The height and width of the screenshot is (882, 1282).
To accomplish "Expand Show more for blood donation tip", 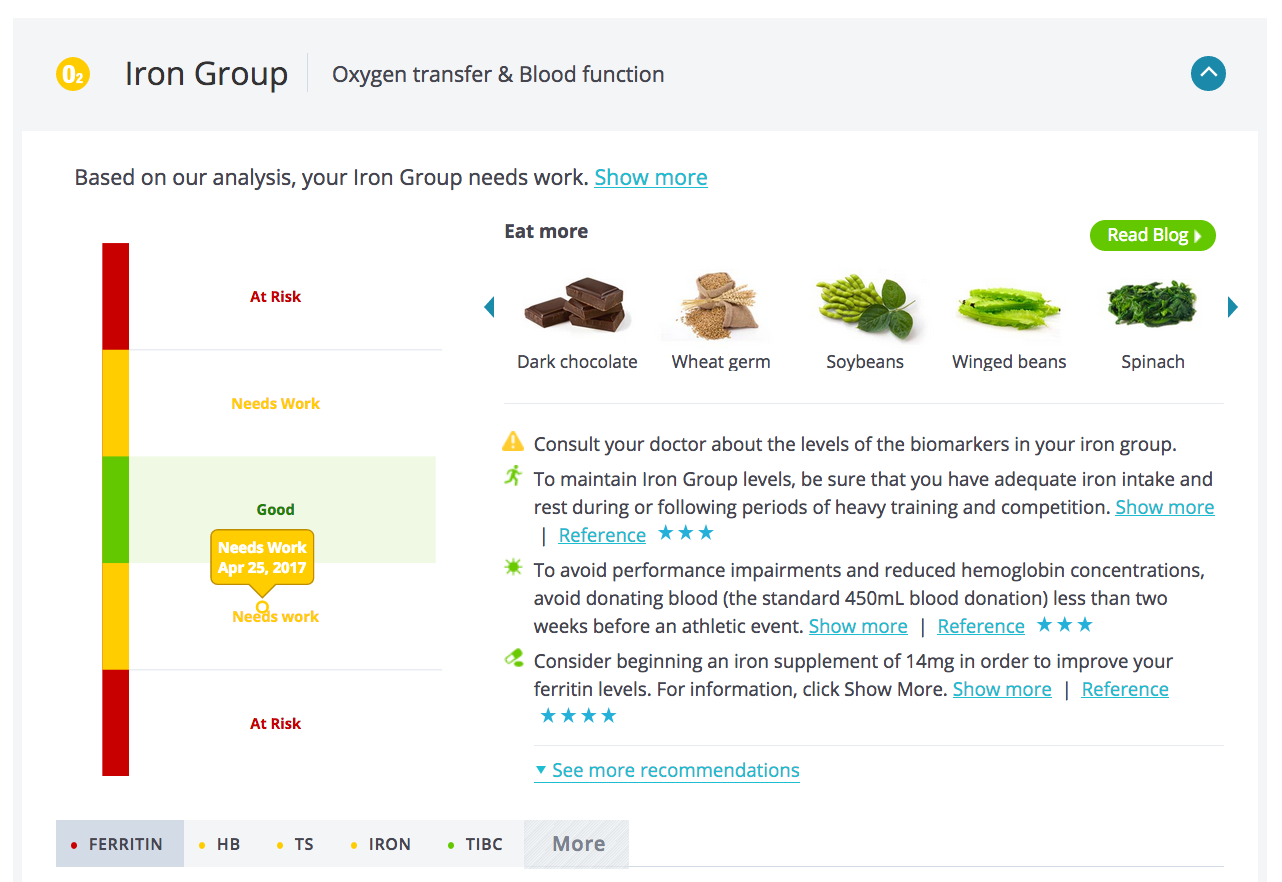I will coord(858,626).
